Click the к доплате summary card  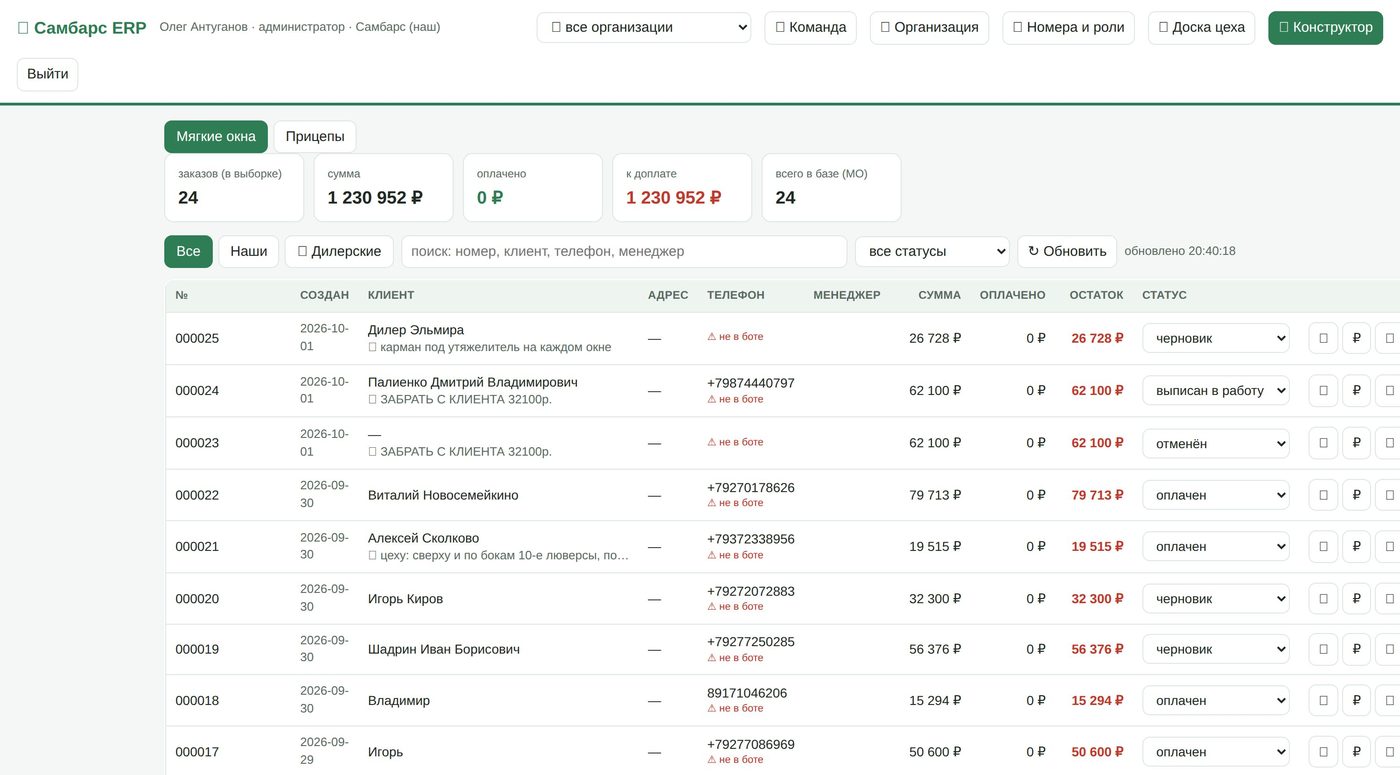[x=682, y=187]
